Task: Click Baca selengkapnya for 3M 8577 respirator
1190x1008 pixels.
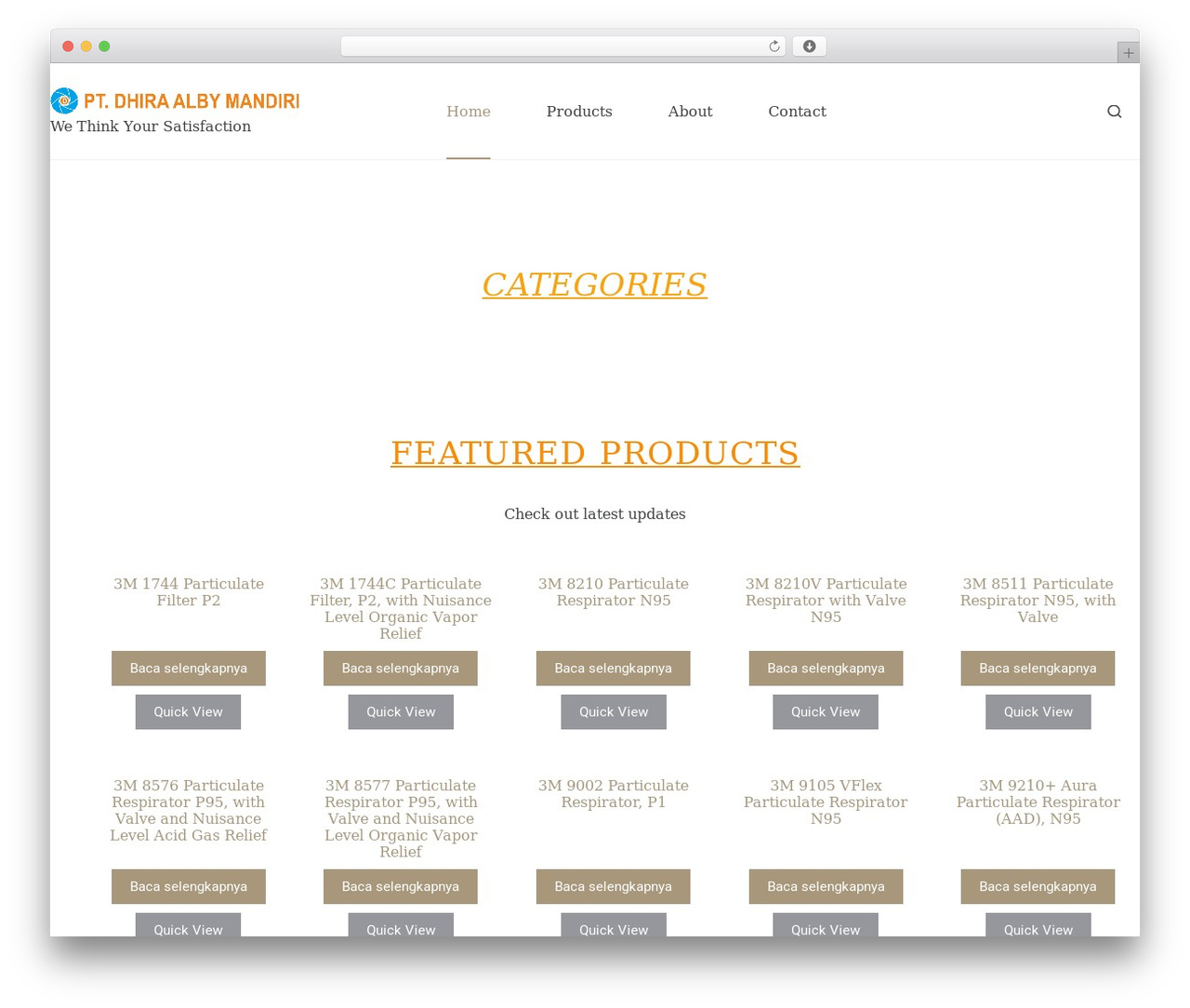Action: pos(401,887)
